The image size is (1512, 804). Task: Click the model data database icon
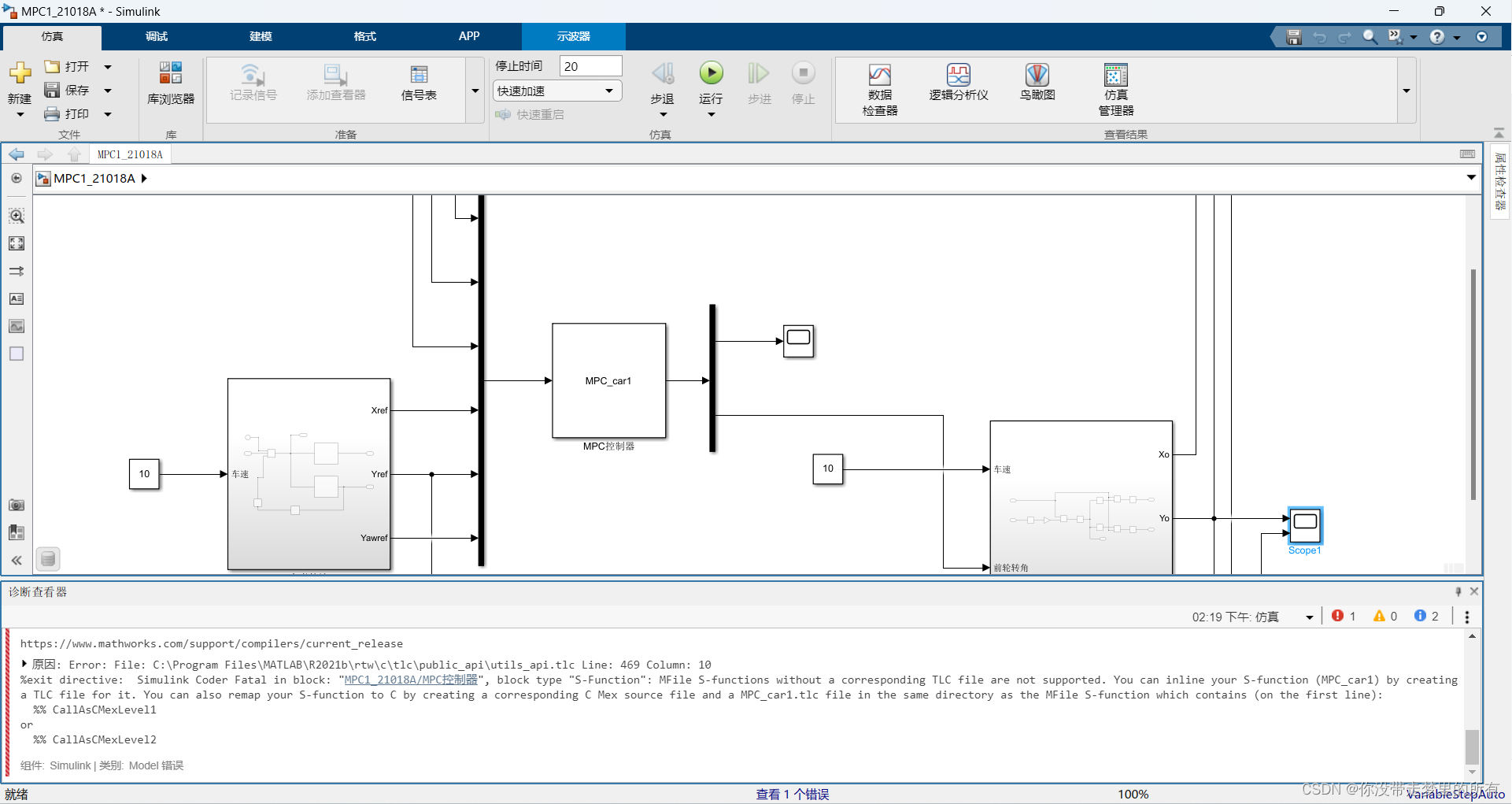pyautogui.click(x=48, y=559)
